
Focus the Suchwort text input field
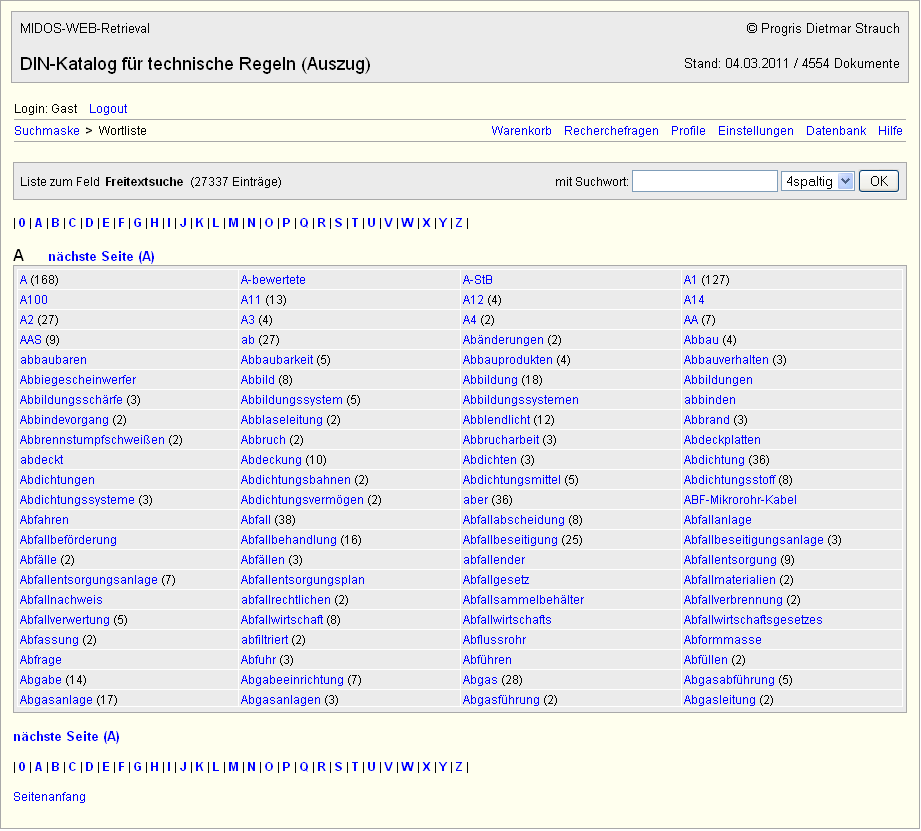tap(704, 181)
